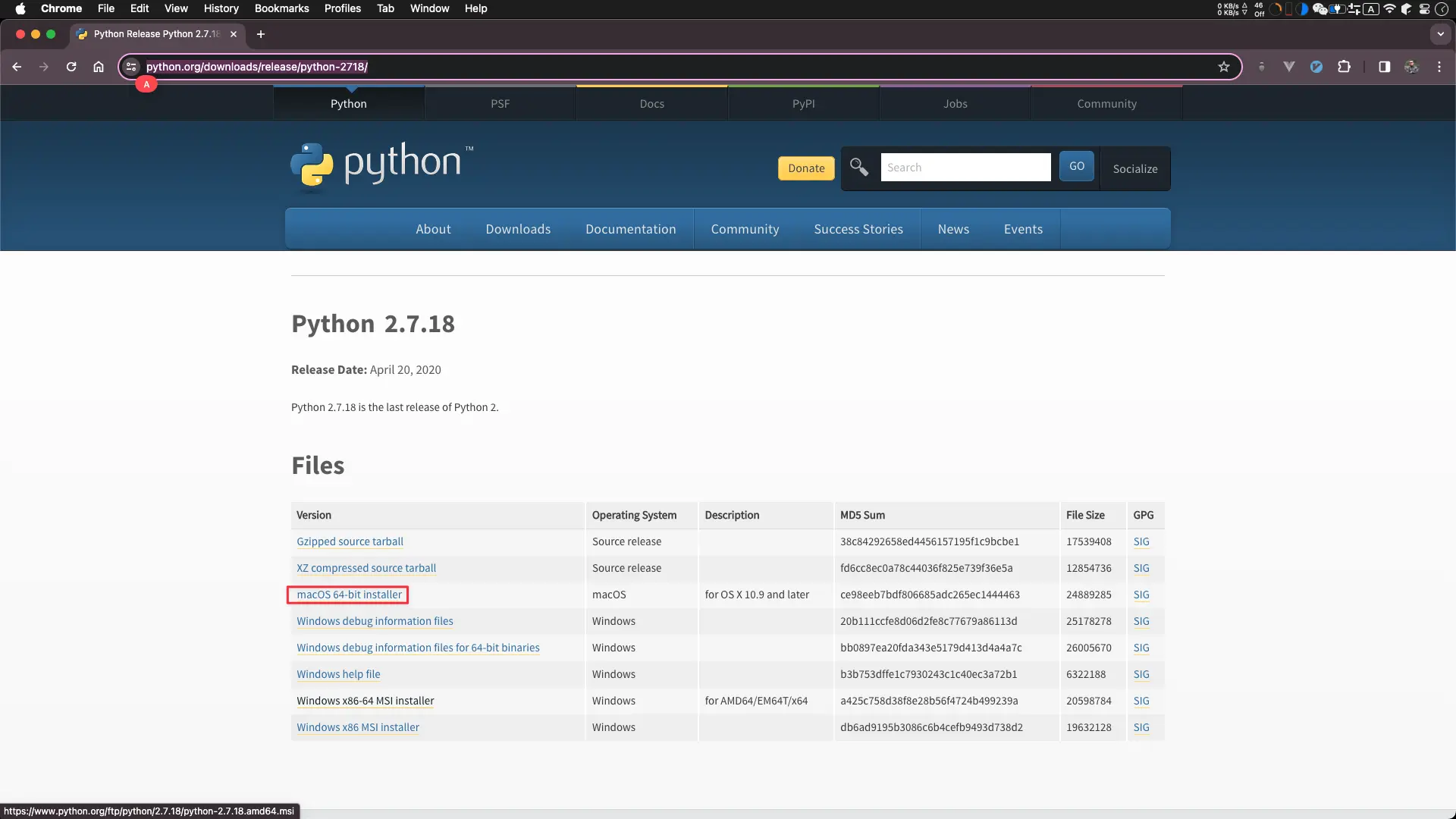Select the PSF top navigation tab
The height and width of the screenshot is (819, 1456).
[x=500, y=104]
